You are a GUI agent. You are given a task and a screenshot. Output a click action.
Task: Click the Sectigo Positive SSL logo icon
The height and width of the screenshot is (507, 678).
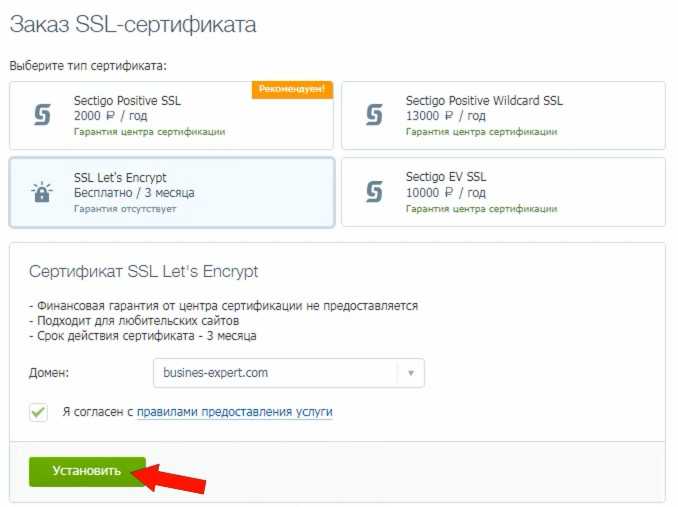tap(42, 115)
